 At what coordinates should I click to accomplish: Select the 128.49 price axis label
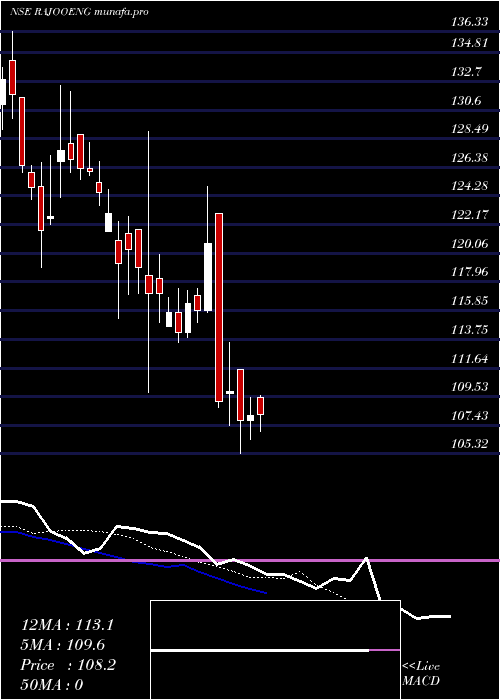469,129
